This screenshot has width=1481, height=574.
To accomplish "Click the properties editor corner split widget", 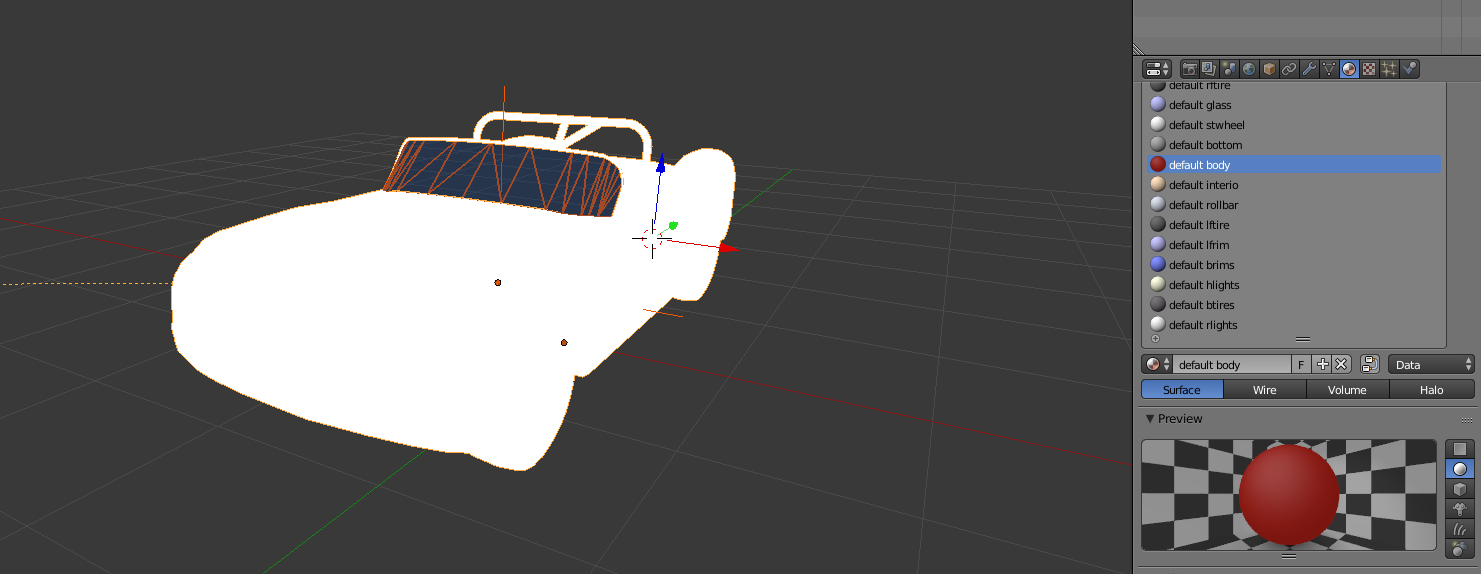I will (1139, 49).
